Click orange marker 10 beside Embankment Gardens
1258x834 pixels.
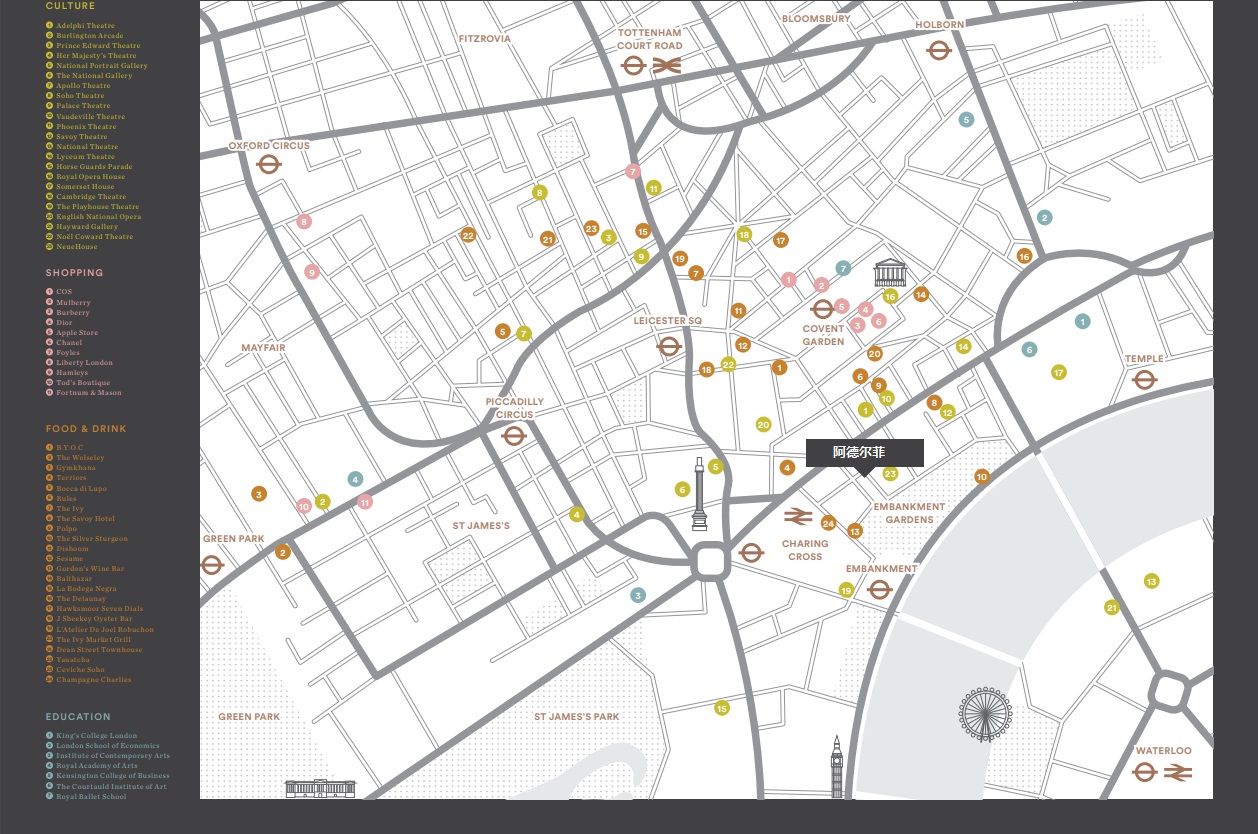[x=982, y=477]
